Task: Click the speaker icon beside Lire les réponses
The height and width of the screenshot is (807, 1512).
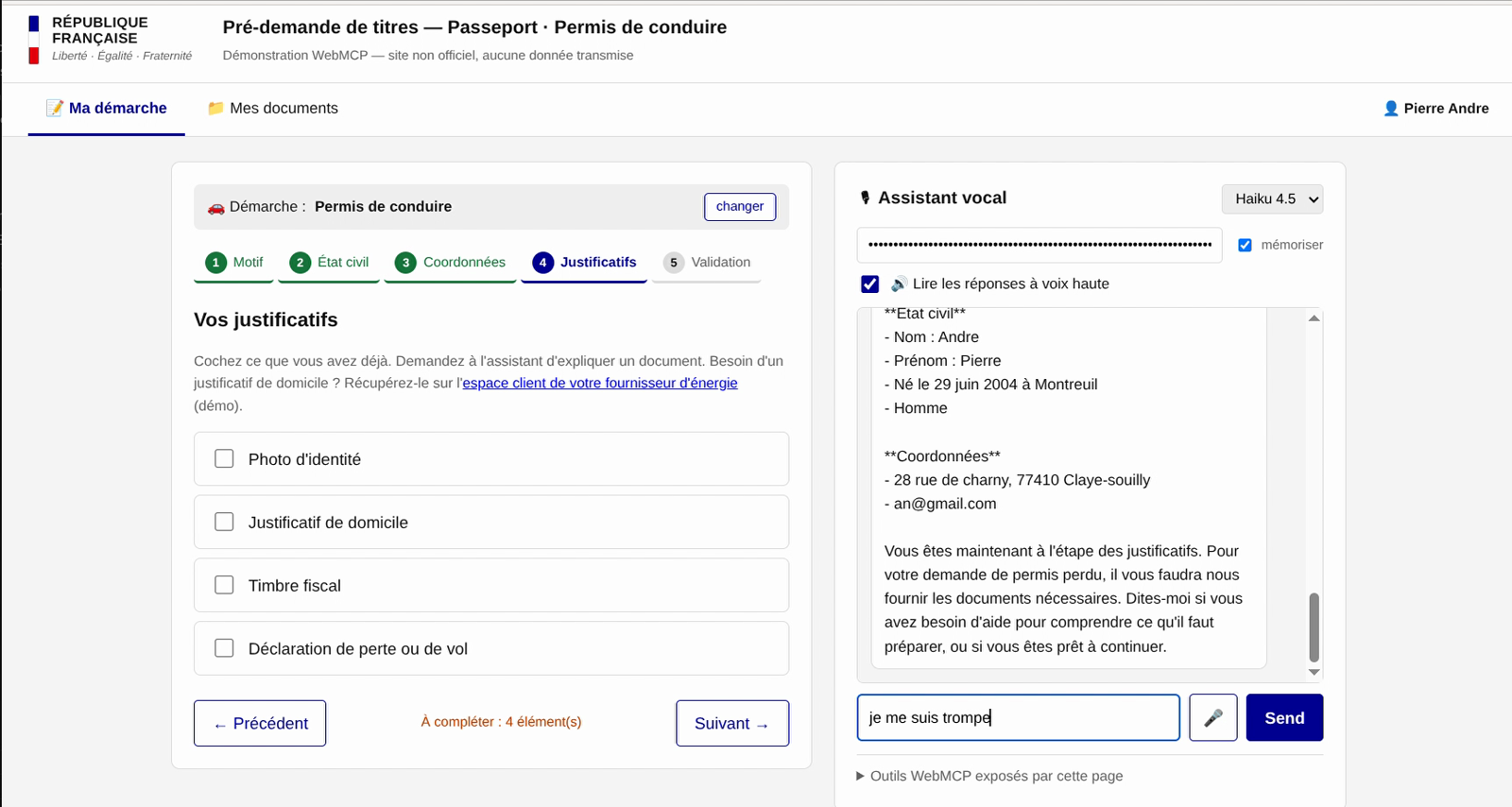Action: [900, 283]
